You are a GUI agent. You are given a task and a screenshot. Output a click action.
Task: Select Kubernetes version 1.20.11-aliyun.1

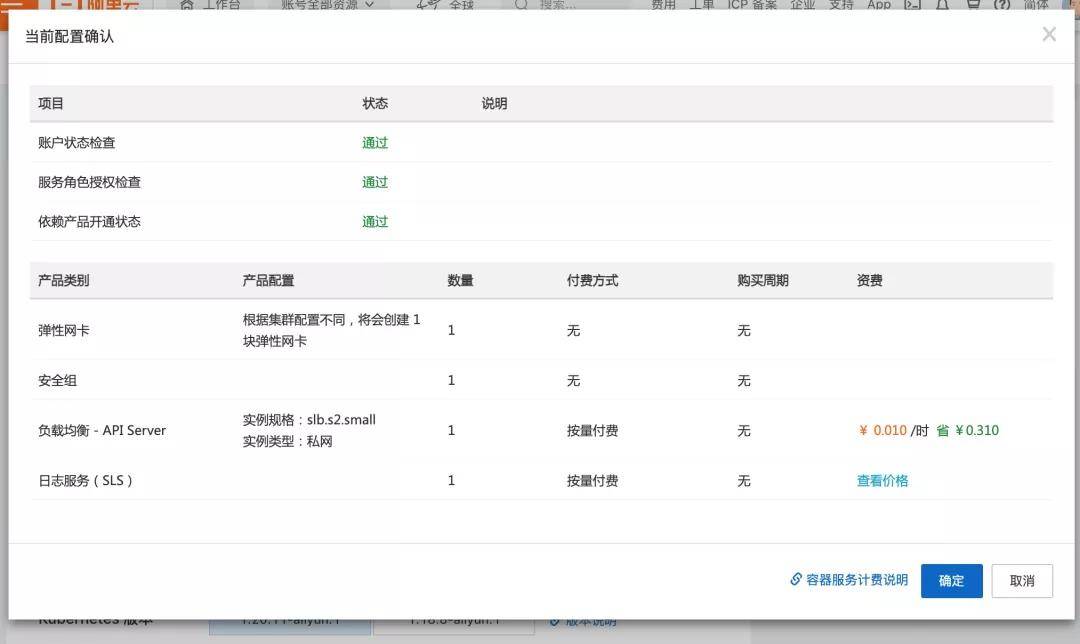(290, 621)
